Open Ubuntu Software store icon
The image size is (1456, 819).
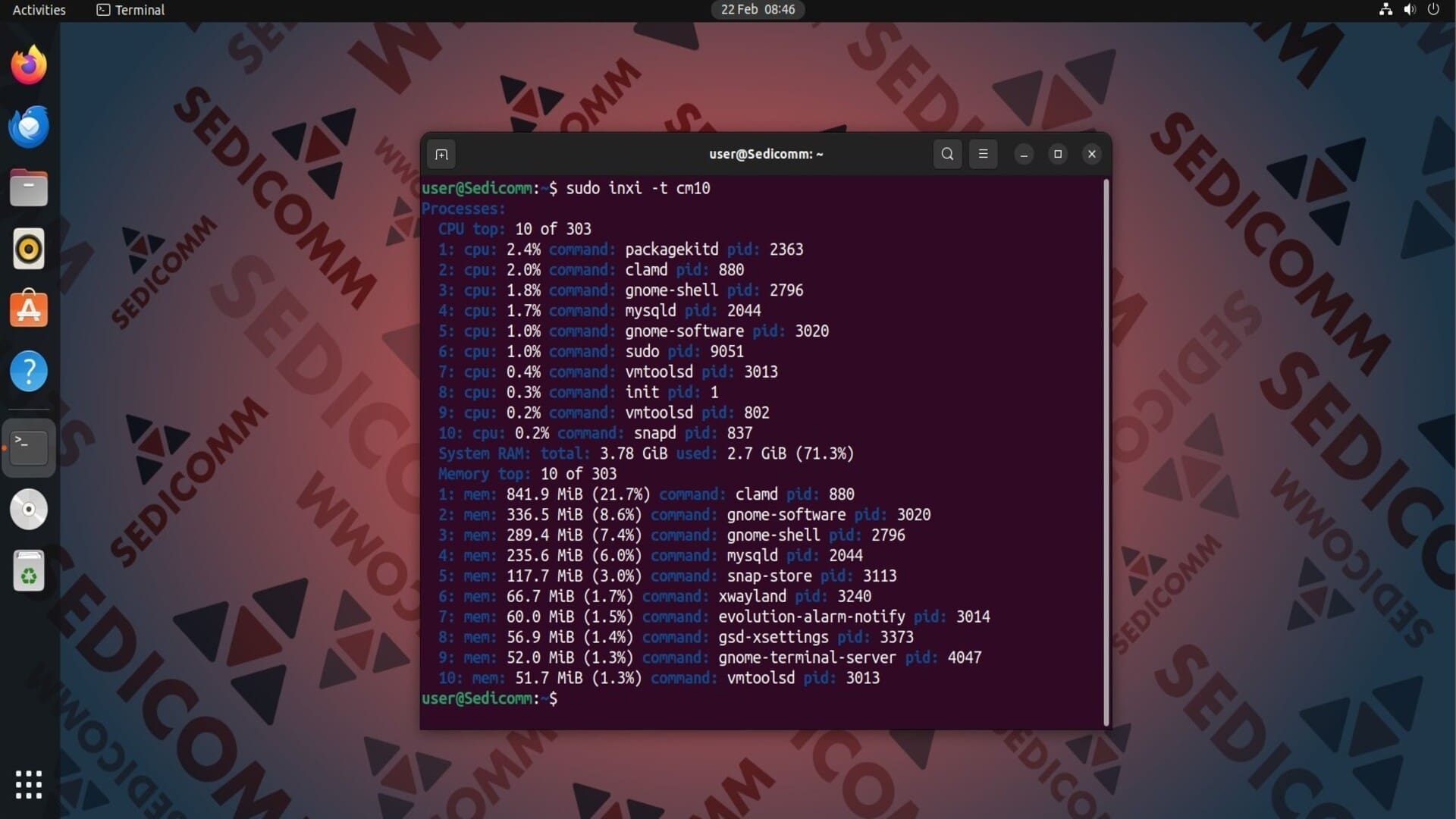(x=29, y=309)
